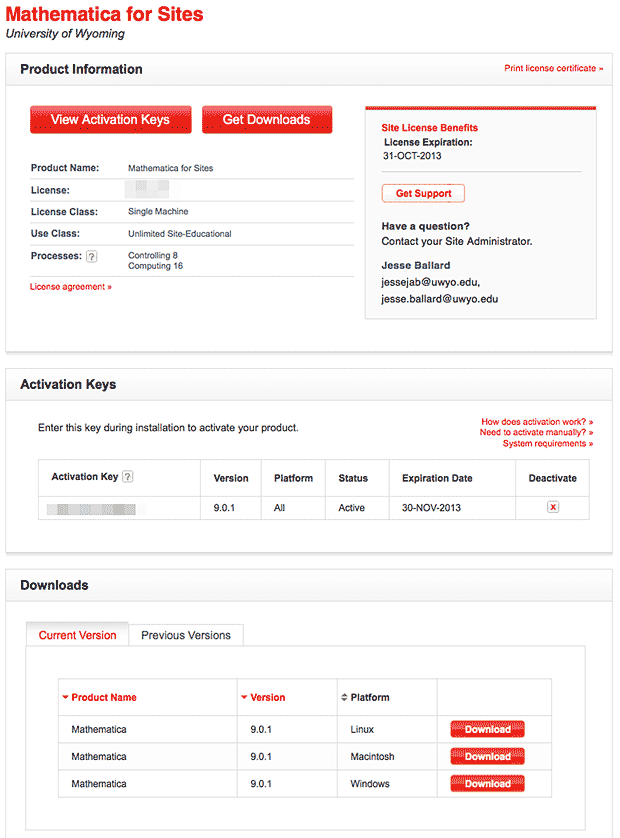Click the Mathematica for Sites page title
The image size is (620, 838).
(x=104, y=14)
